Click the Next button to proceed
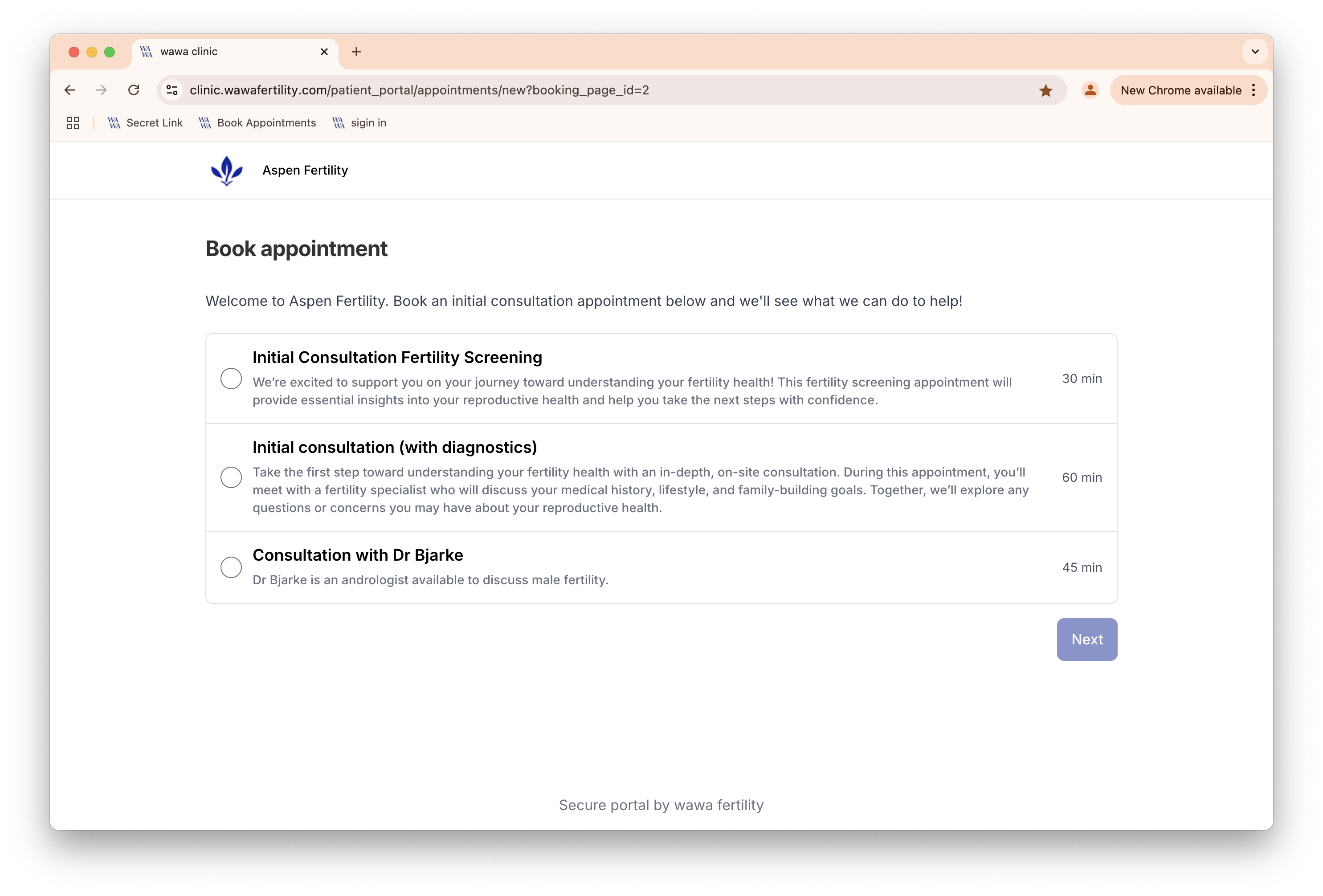 click(x=1087, y=639)
